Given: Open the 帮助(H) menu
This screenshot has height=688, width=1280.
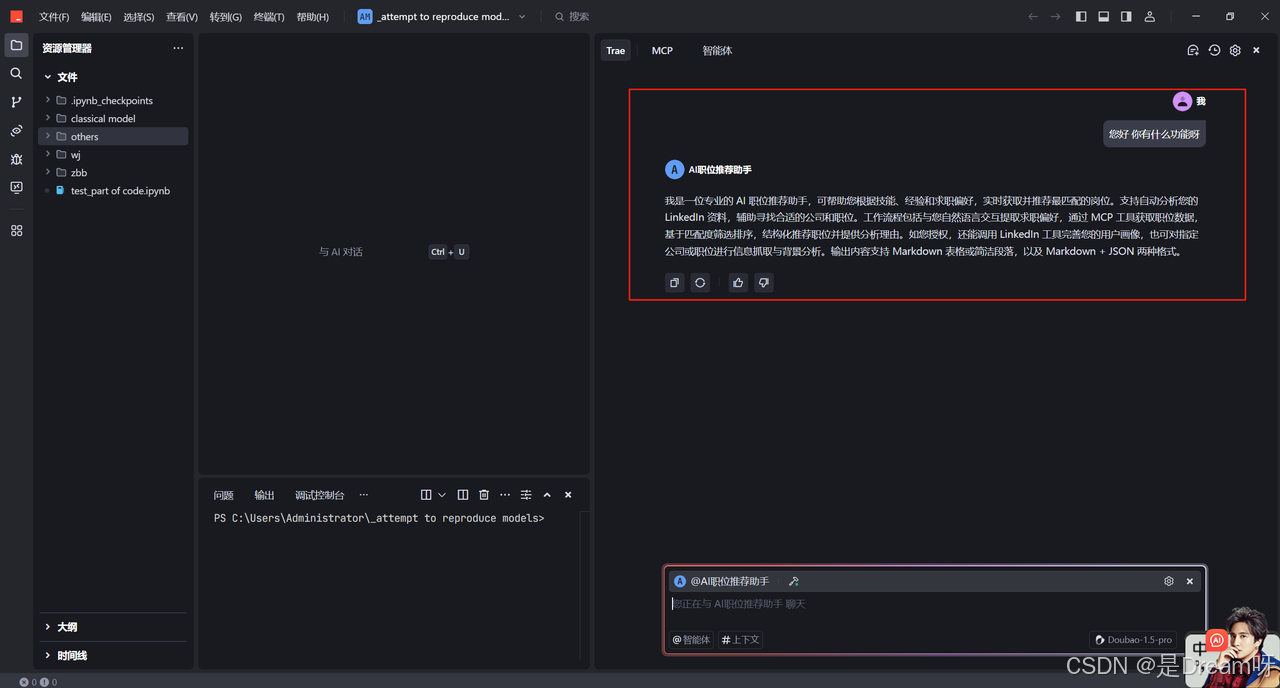Looking at the screenshot, I should 313,17.
